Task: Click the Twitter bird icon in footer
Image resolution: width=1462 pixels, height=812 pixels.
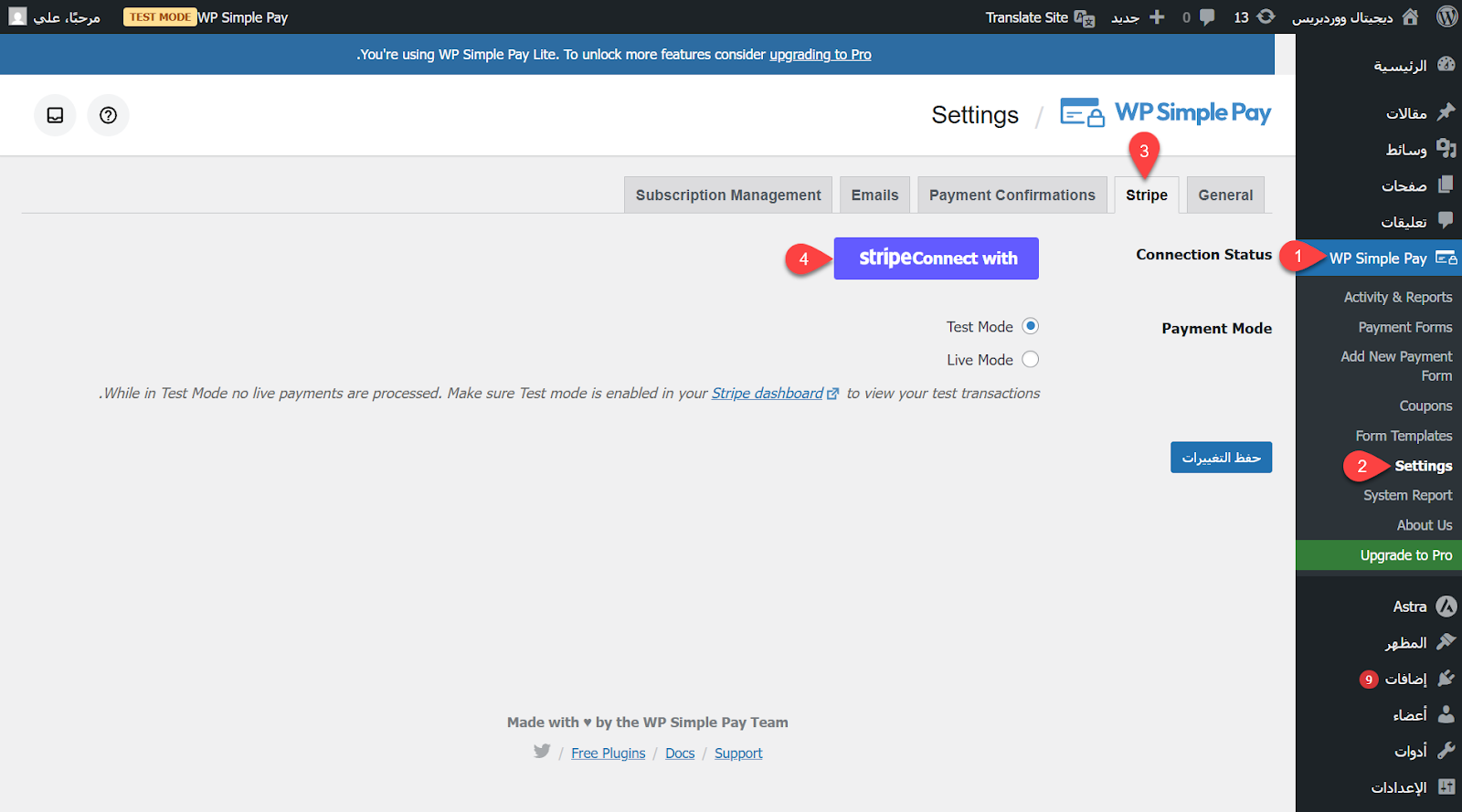Action: click(542, 751)
